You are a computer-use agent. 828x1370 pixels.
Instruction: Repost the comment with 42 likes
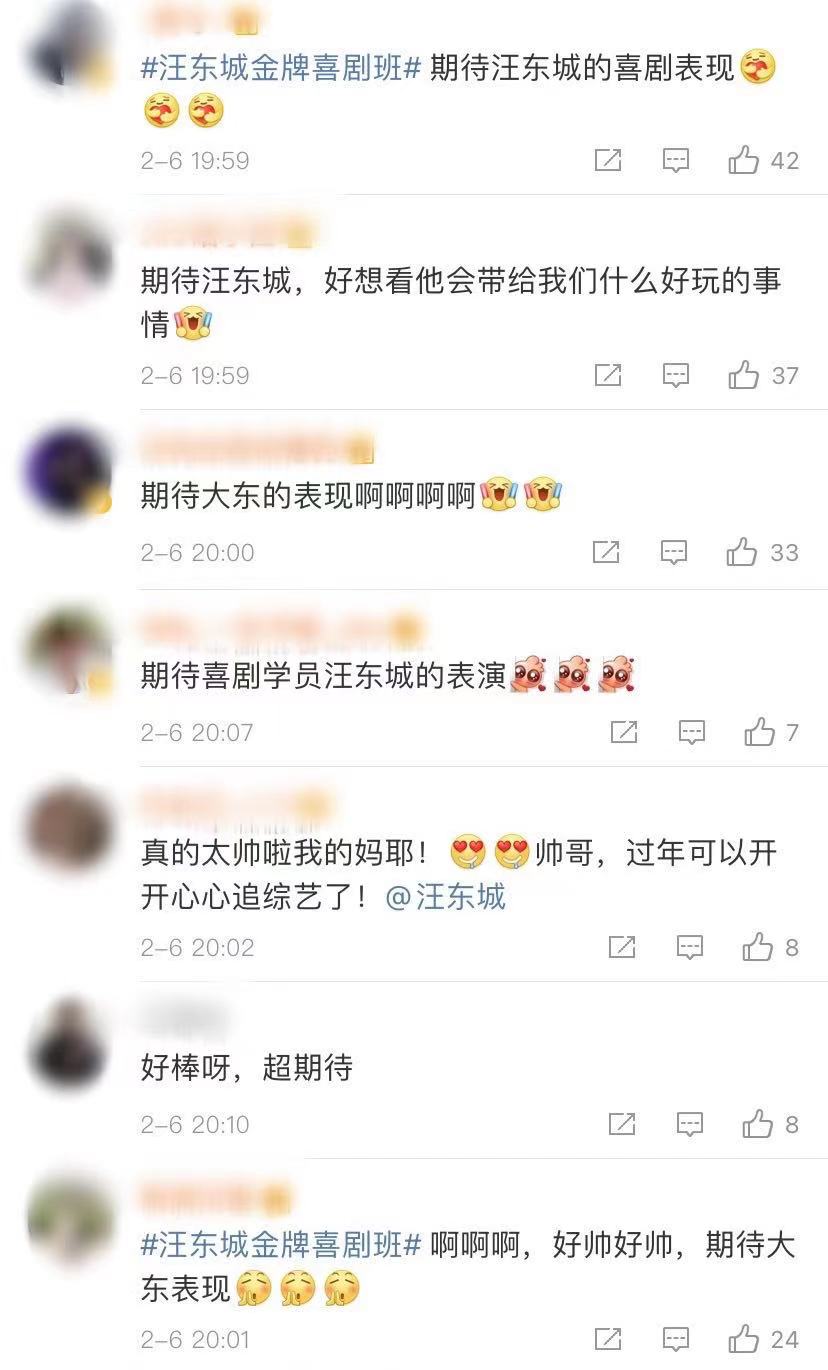(x=608, y=160)
